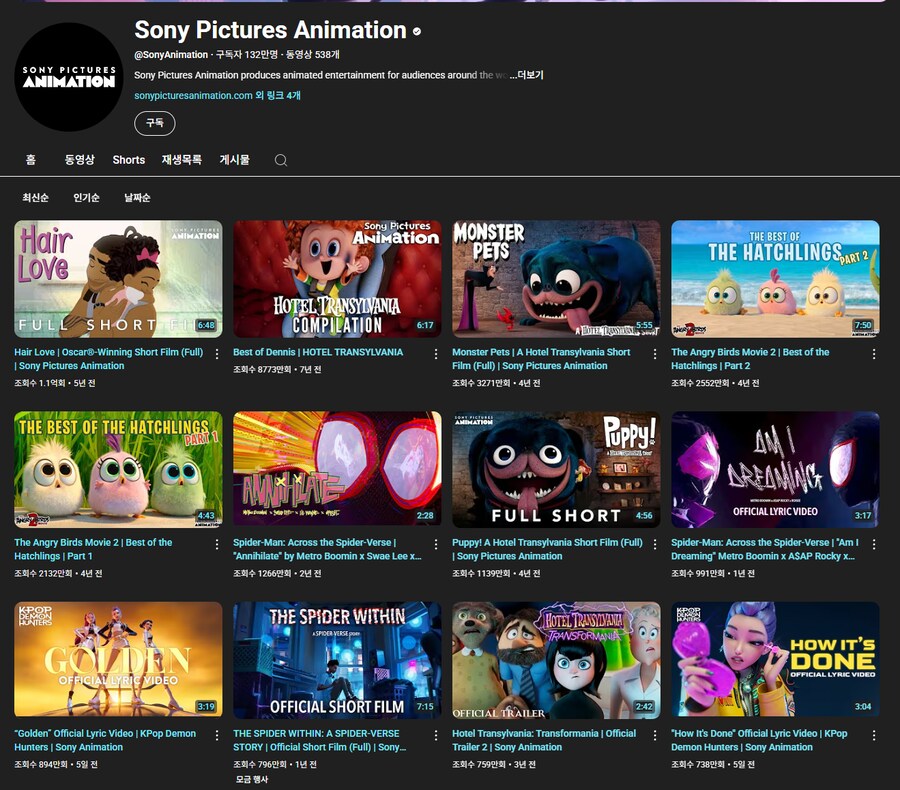Image resolution: width=900 pixels, height=790 pixels.
Task: Open options menu for Annihilate video
Action: (x=436, y=544)
